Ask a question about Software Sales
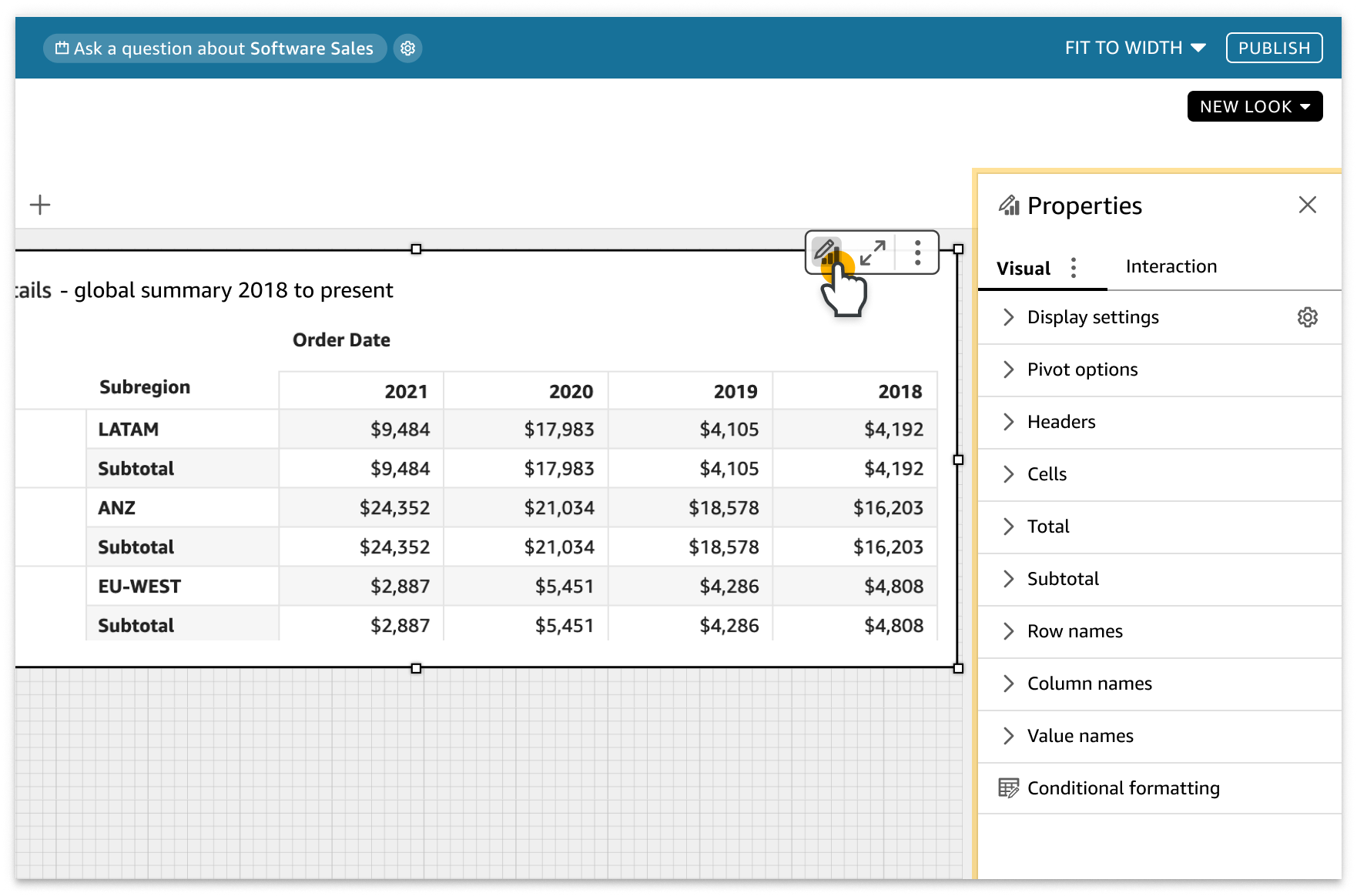The image size is (1357, 896). pyautogui.click(x=215, y=48)
